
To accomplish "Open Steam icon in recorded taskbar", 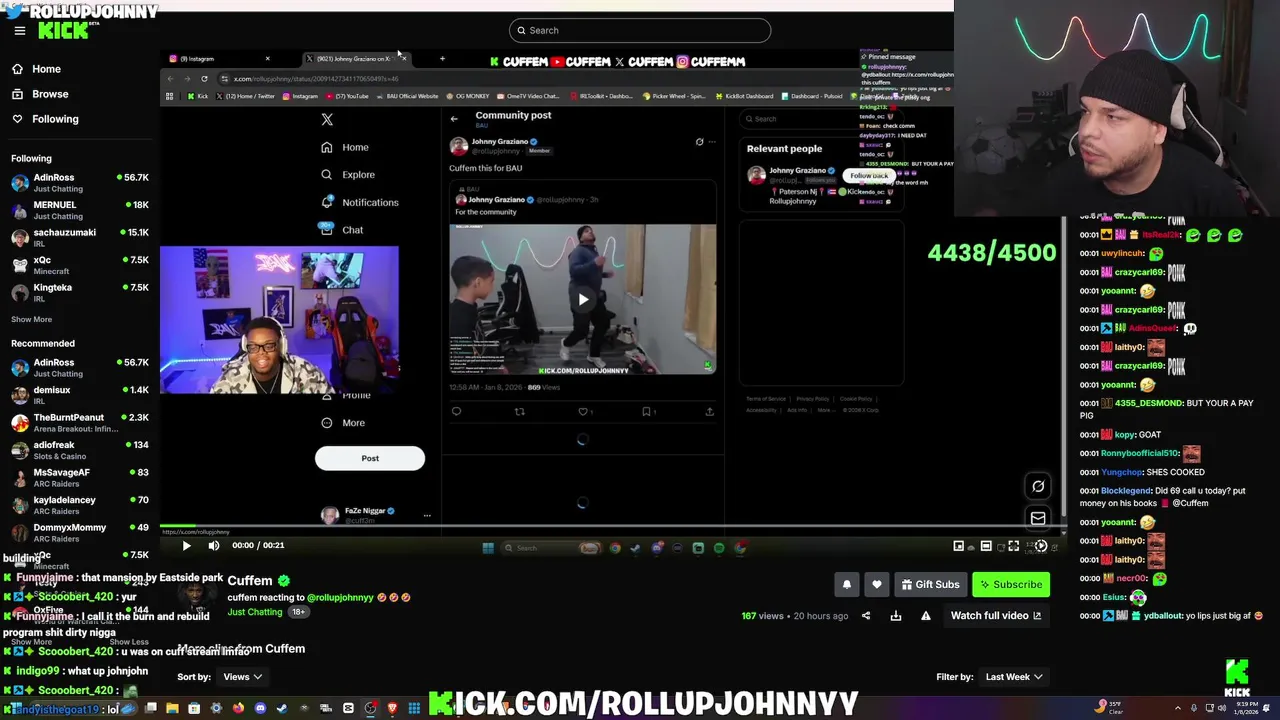I will (x=635, y=548).
